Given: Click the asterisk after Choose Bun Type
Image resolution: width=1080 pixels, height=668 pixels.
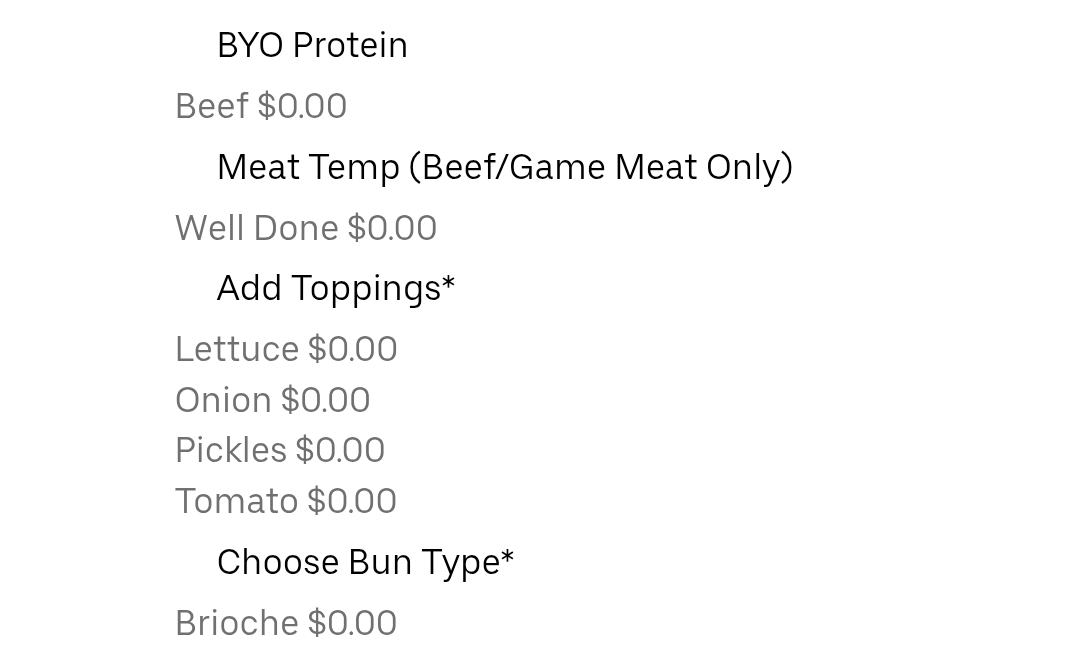Looking at the screenshot, I should point(508,557).
